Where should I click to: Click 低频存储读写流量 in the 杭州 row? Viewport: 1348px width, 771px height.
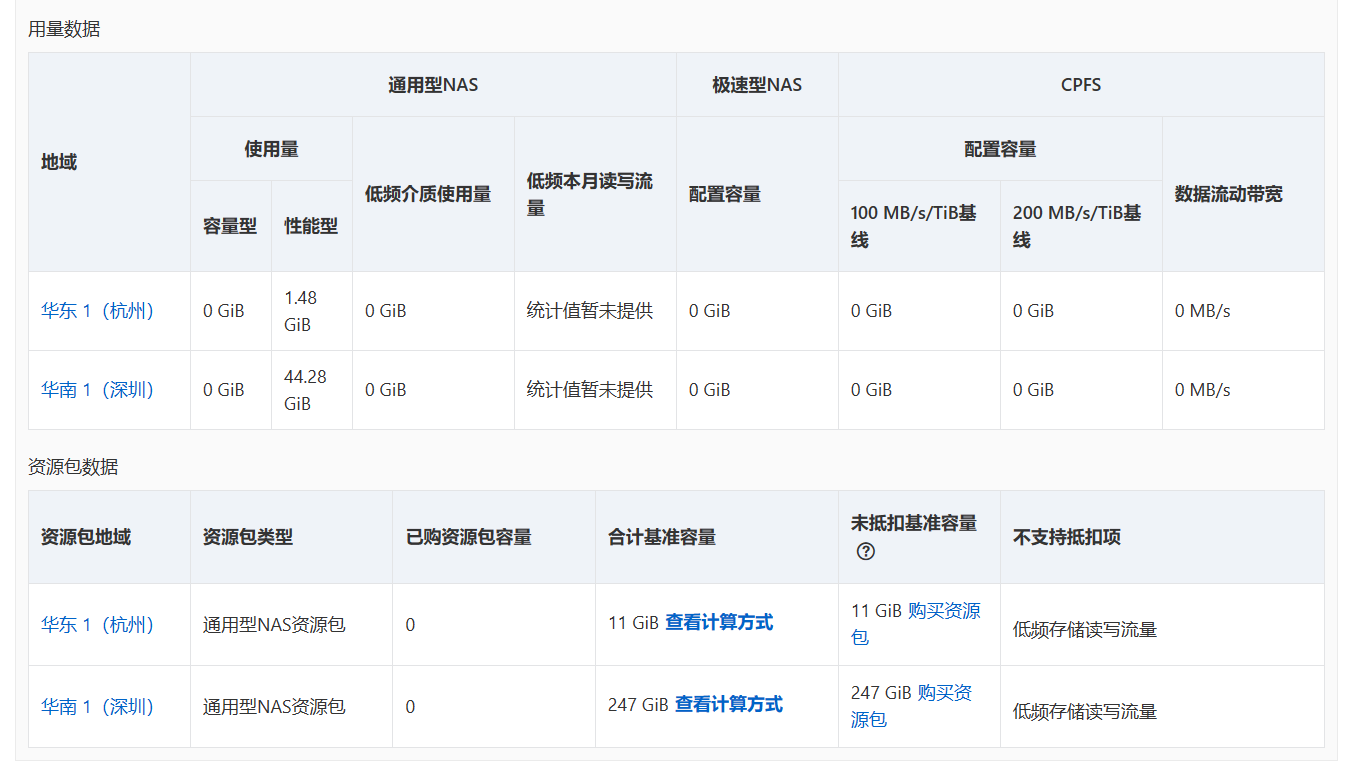point(1085,629)
